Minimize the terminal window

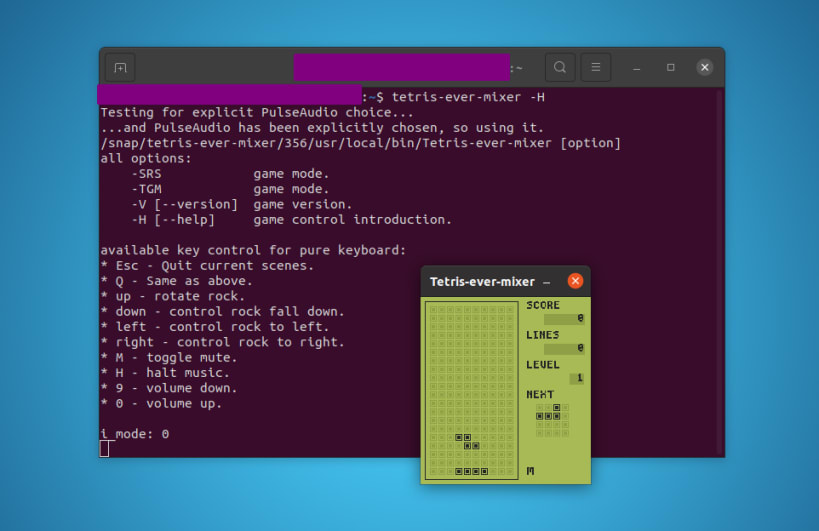[636, 68]
